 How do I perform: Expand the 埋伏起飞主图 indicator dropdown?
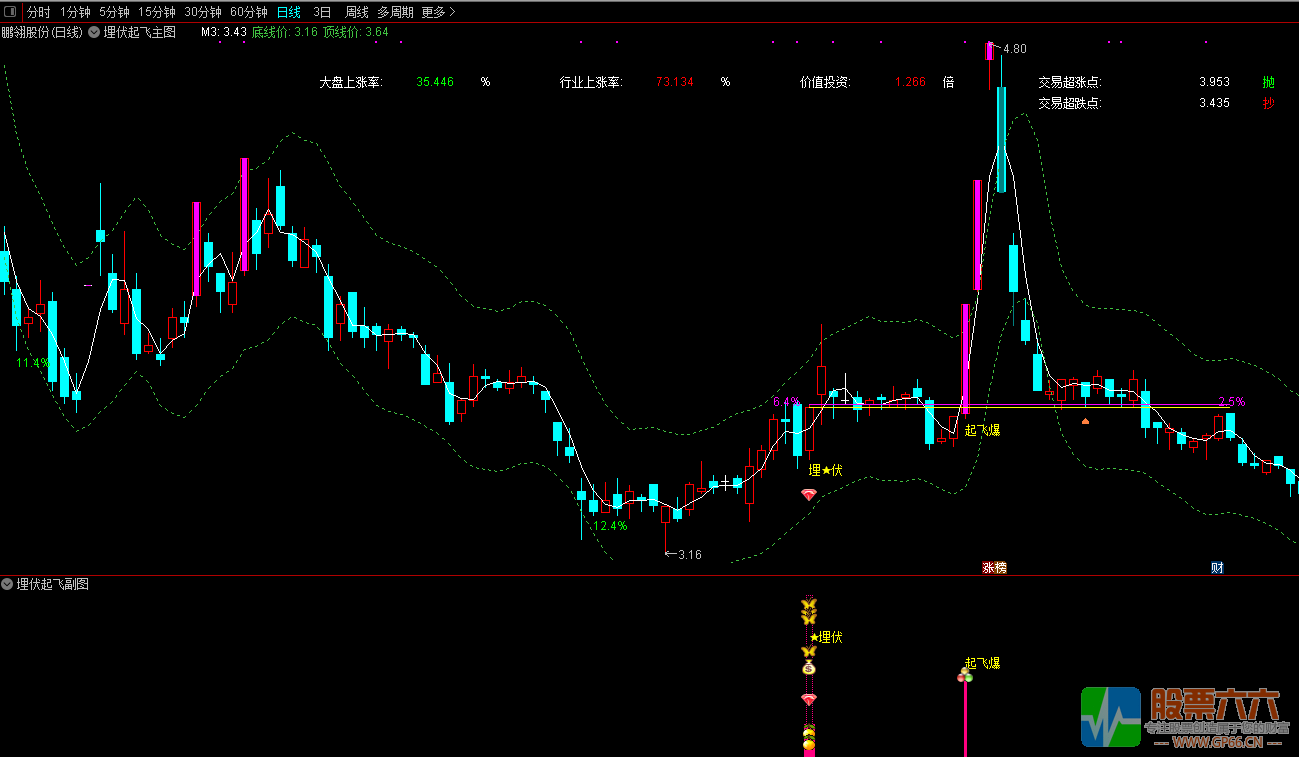tap(94, 32)
